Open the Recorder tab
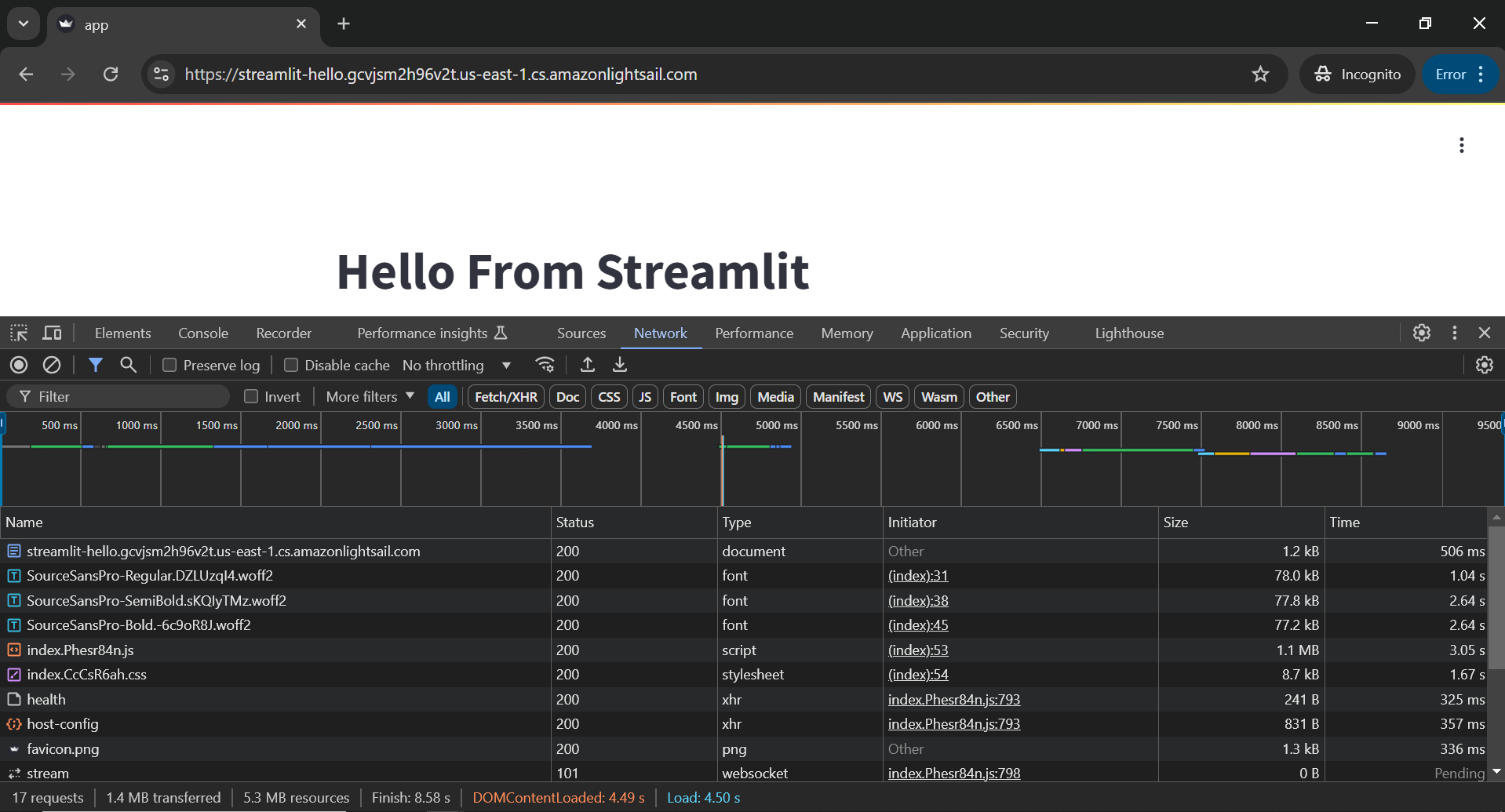The image size is (1505, 812). (x=283, y=333)
